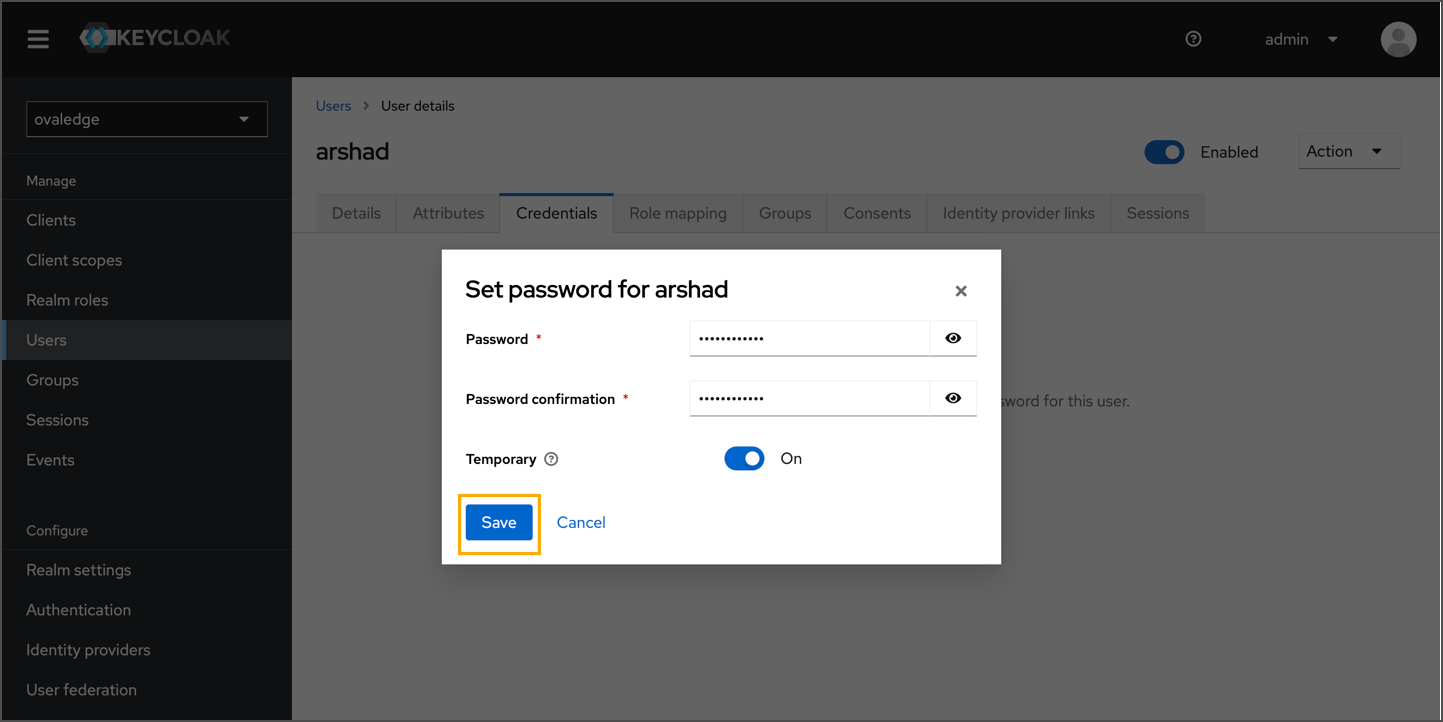Expand the Action dropdown menu

pyautogui.click(x=1348, y=152)
